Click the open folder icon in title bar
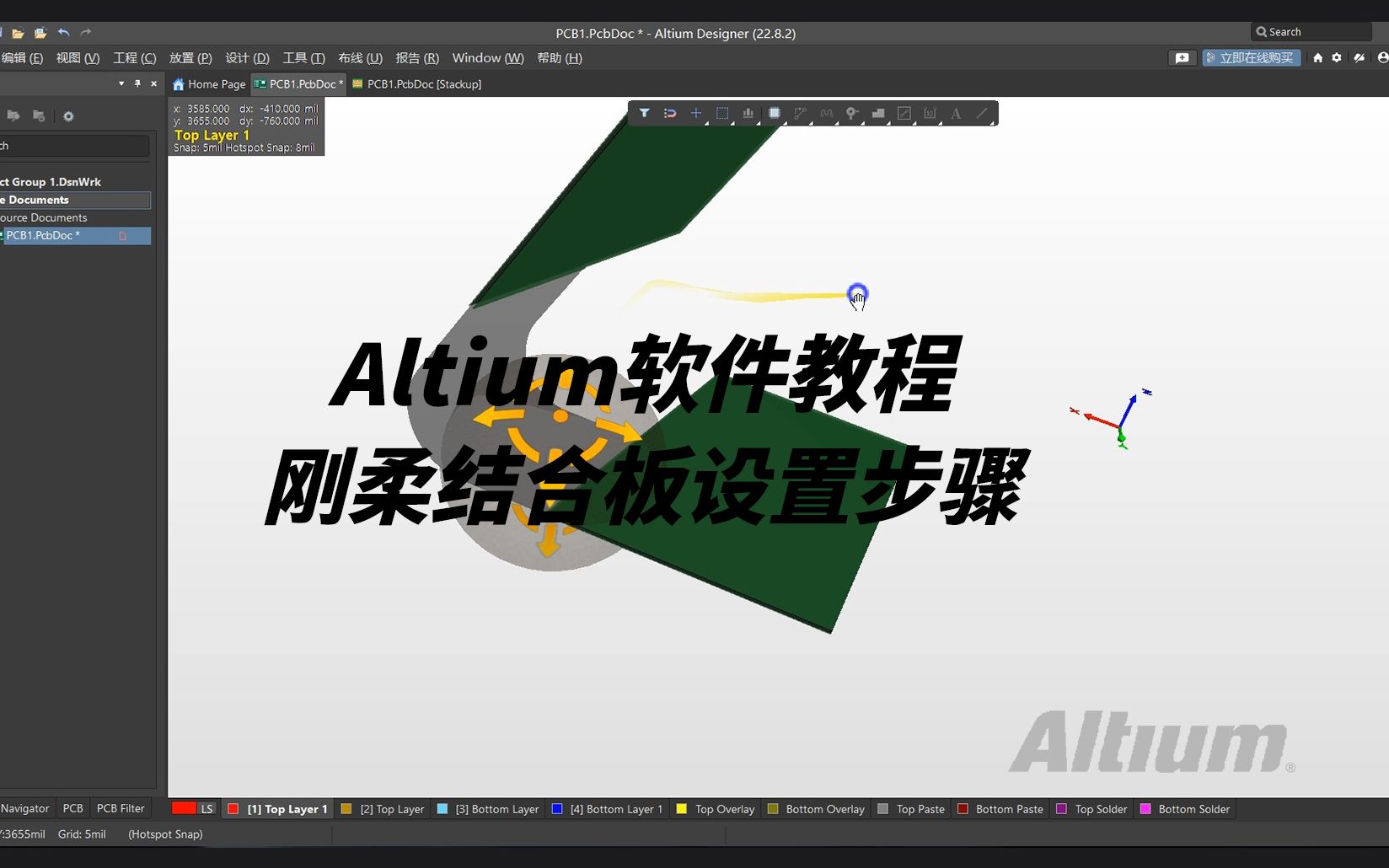This screenshot has height=868, width=1389. pyautogui.click(x=18, y=33)
